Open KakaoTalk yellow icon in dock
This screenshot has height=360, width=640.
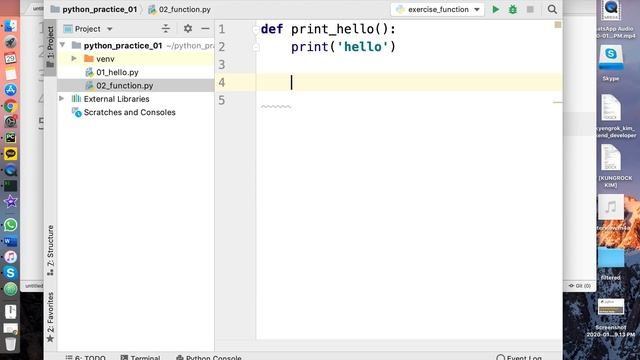(x=10, y=154)
